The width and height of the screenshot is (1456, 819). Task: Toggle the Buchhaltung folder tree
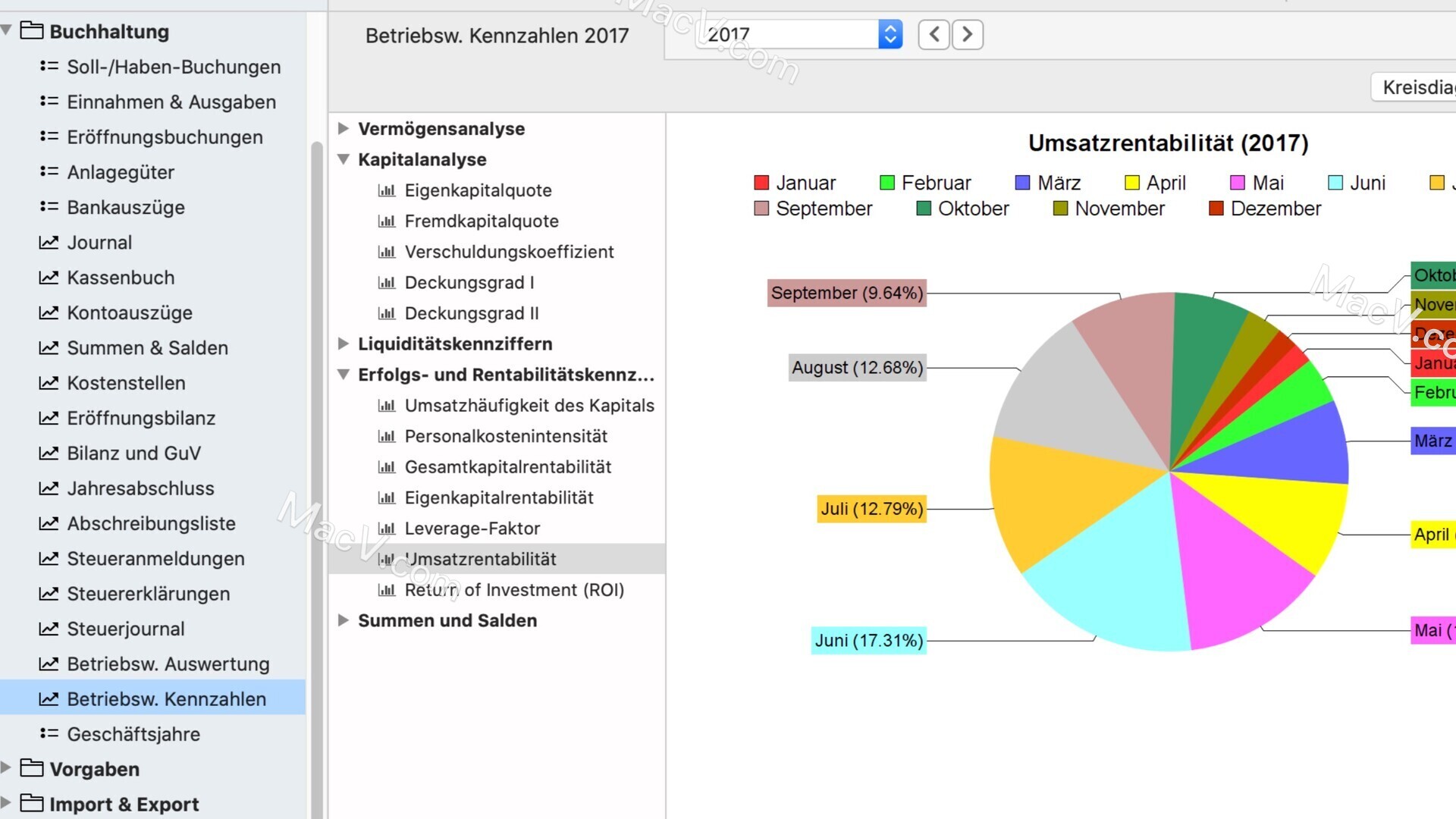9,31
